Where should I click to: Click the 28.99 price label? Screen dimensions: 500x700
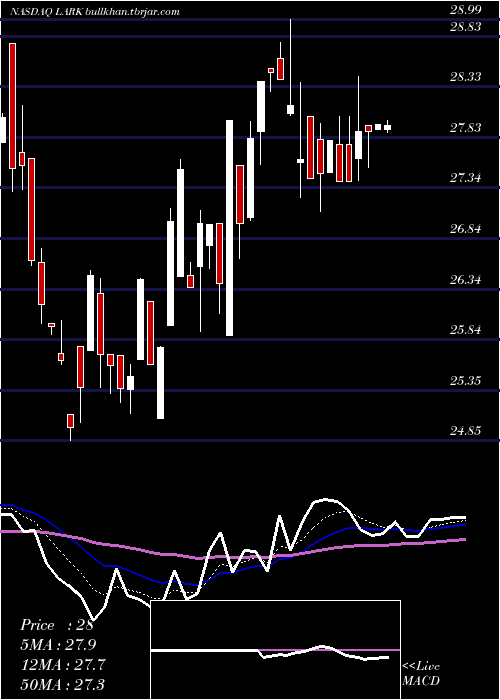point(465,11)
